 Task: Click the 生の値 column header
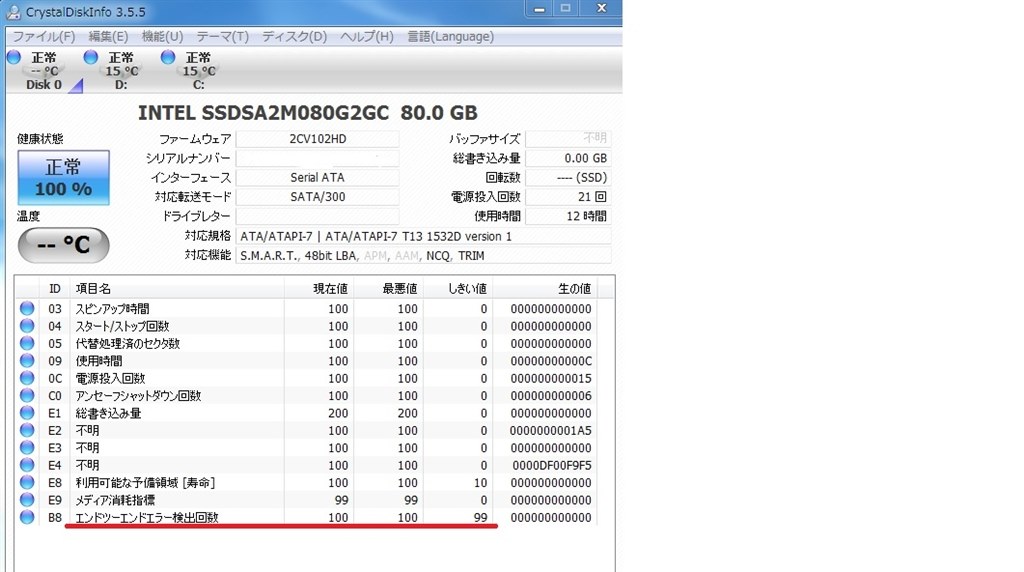tap(545, 289)
